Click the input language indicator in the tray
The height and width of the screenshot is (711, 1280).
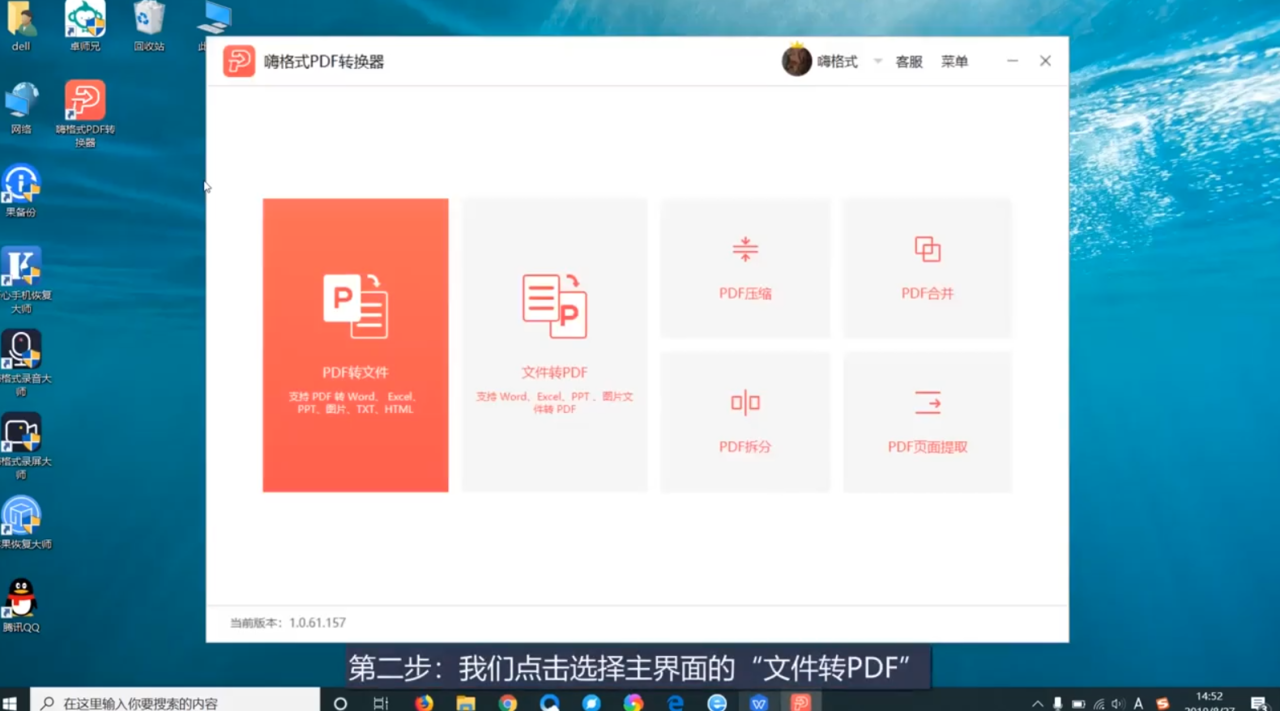click(1138, 703)
